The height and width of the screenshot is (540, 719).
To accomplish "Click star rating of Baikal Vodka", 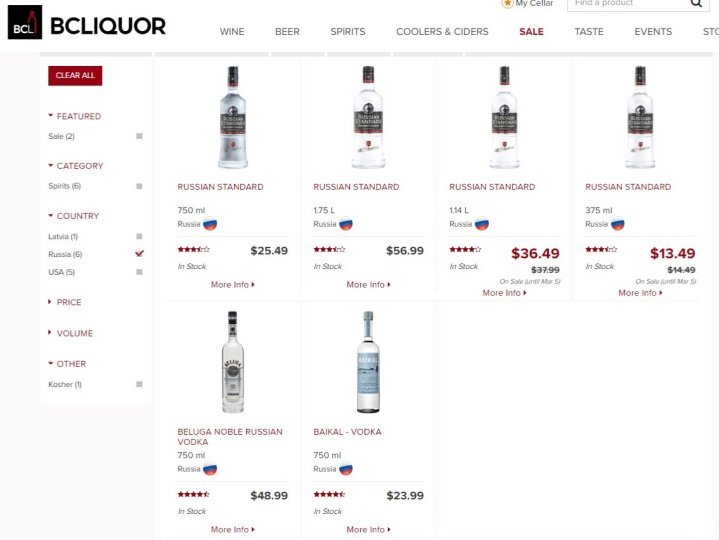I will 329,494.
